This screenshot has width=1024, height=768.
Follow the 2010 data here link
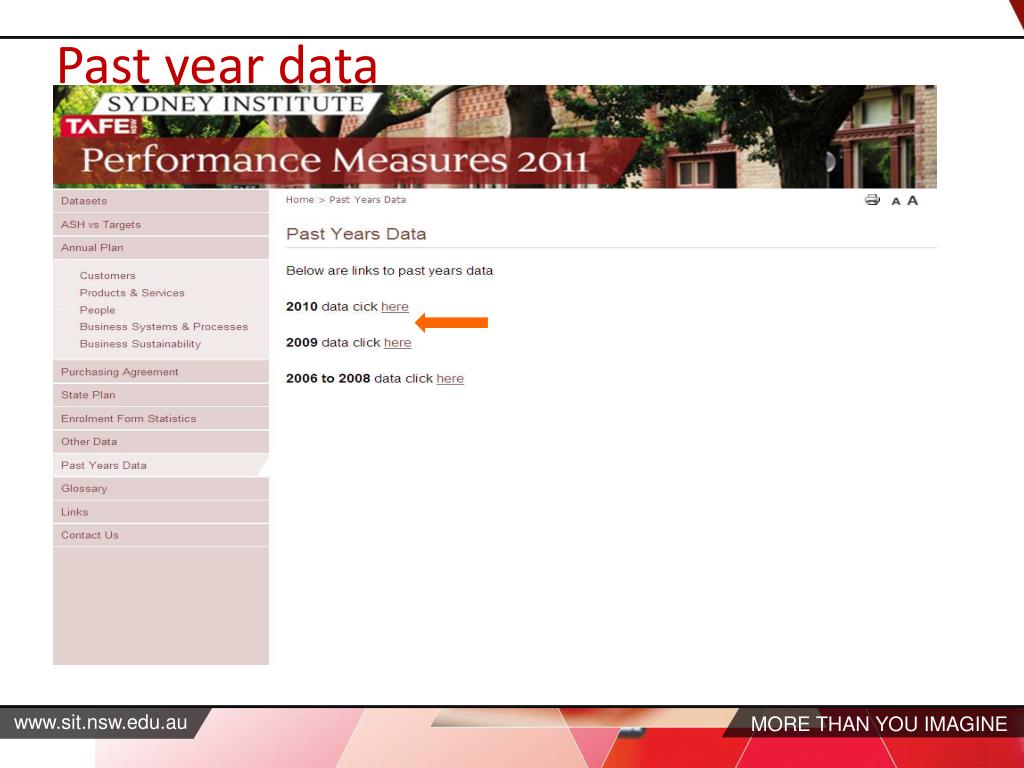click(394, 306)
